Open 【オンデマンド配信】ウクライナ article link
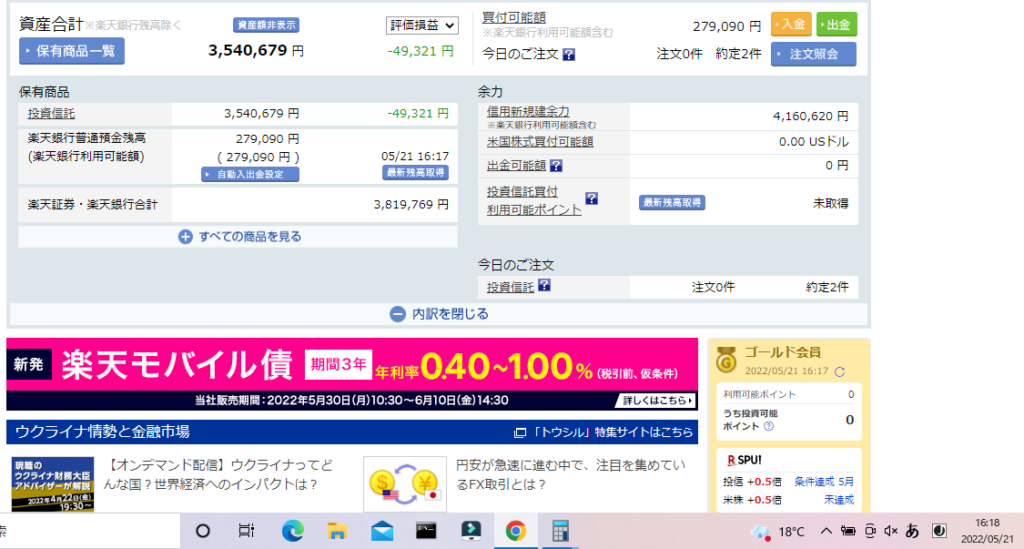The image size is (1024, 549). tap(218, 475)
